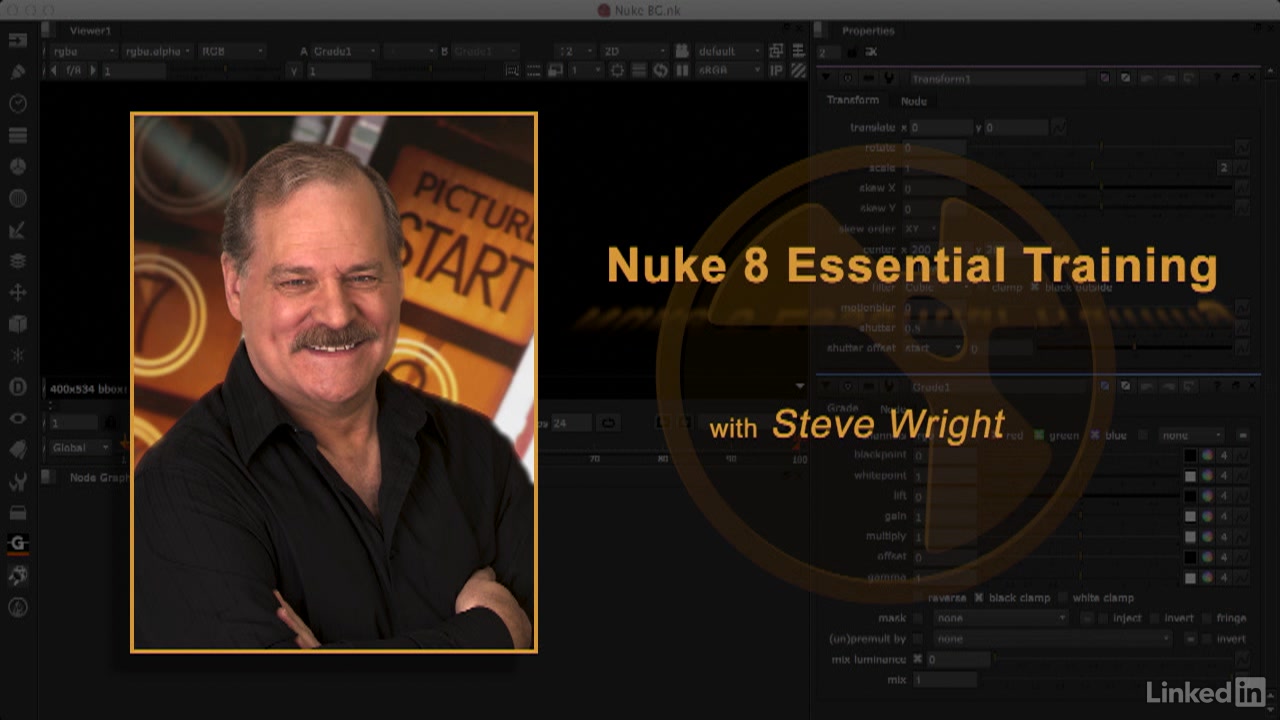Toggle the mix luminance checkbox
This screenshot has width=1280, height=720.
coord(917,659)
